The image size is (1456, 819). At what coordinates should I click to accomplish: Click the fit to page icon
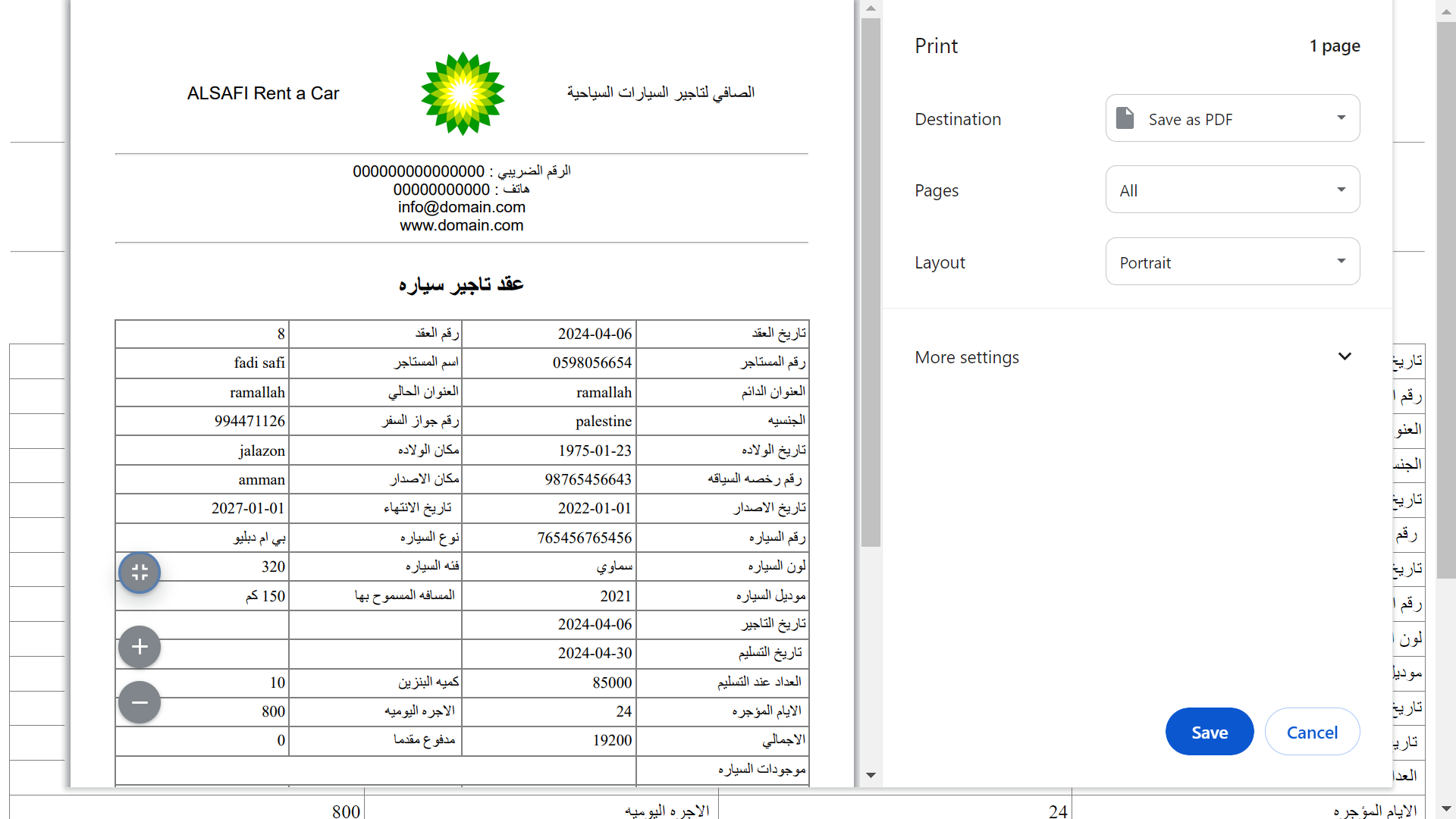pyautogui.click(x=140, y=573)
